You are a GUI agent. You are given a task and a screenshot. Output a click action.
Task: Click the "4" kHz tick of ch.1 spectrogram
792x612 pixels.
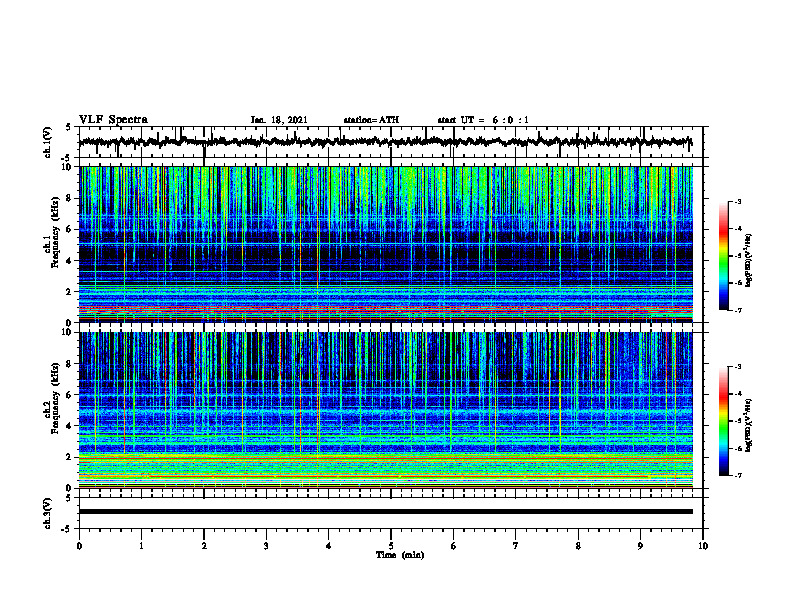click(70, 261)
